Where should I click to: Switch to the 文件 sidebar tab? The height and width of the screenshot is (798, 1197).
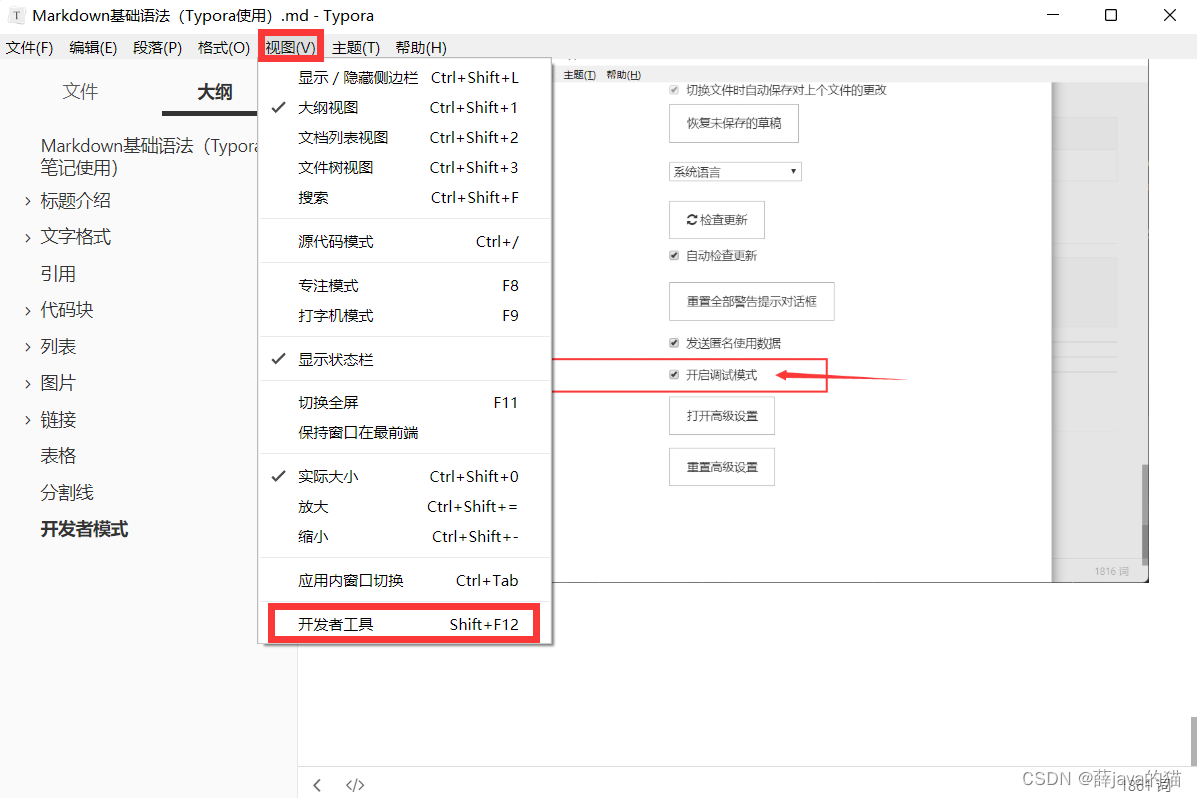[x=80, y=92]
